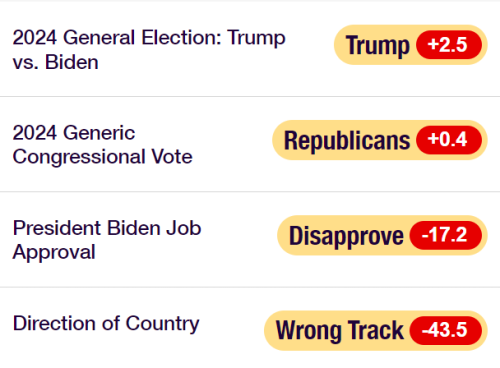Select the red -17.2 spread pill
Screen dimensions: 500x368
coord(446,235)
